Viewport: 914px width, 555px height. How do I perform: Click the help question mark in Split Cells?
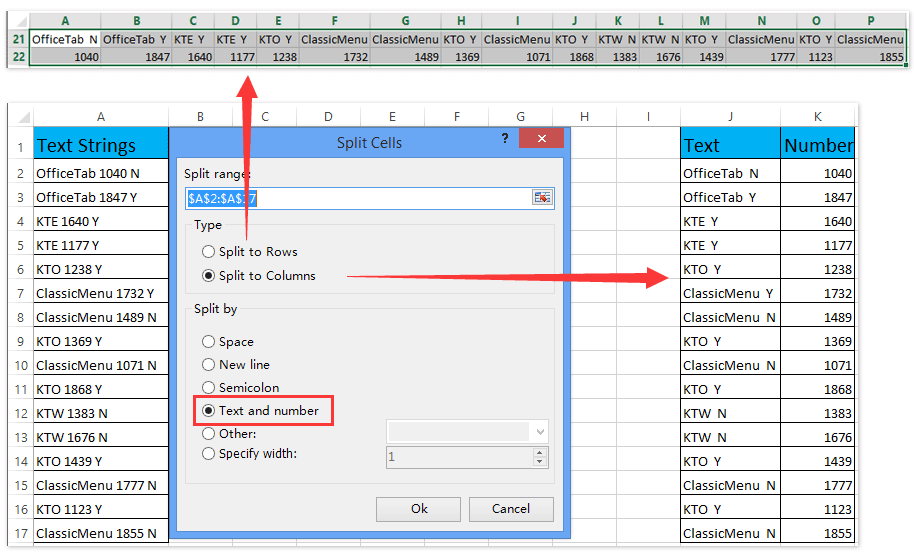[505, 140]
